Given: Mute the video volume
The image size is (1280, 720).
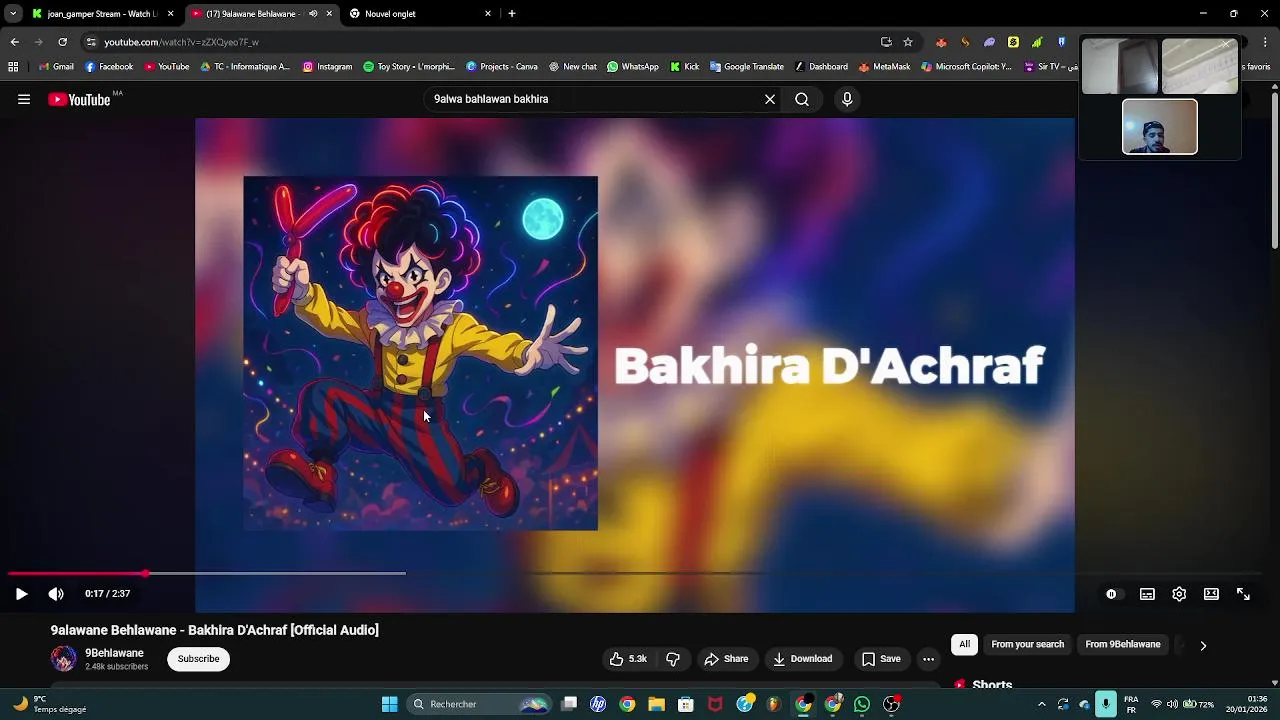Looking at the screenshot, I should [x=56, y=594].
